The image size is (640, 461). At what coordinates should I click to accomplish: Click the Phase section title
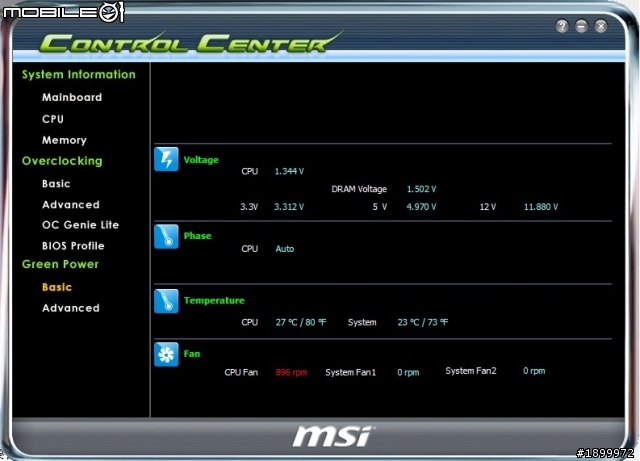click(x=198, y=236)
